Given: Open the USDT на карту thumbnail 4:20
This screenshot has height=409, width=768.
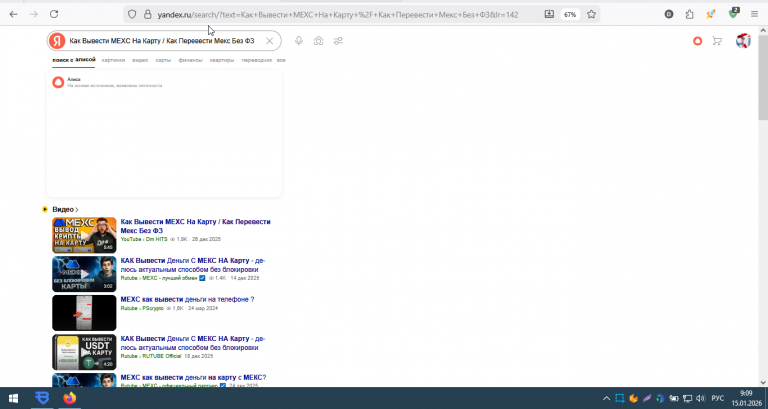Looking at the screenshot, I should coord(84,352).
